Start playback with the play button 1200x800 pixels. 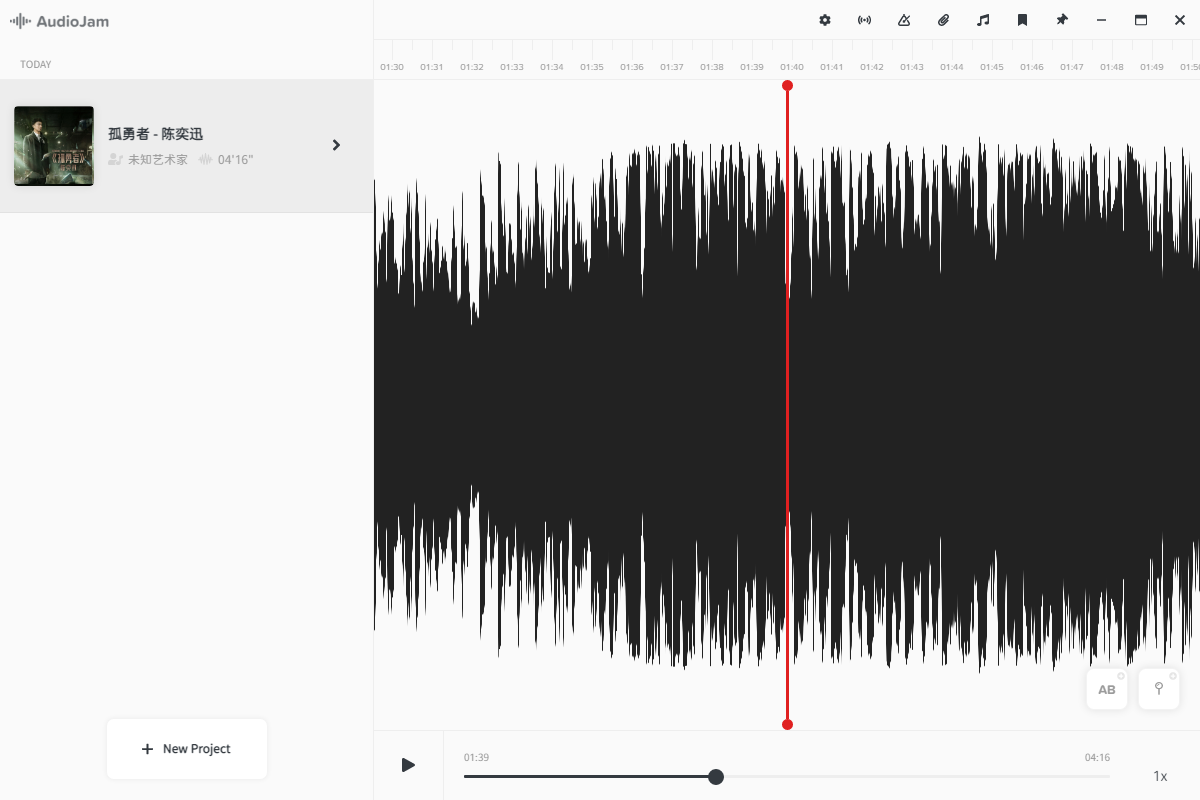tap(408, 765)
